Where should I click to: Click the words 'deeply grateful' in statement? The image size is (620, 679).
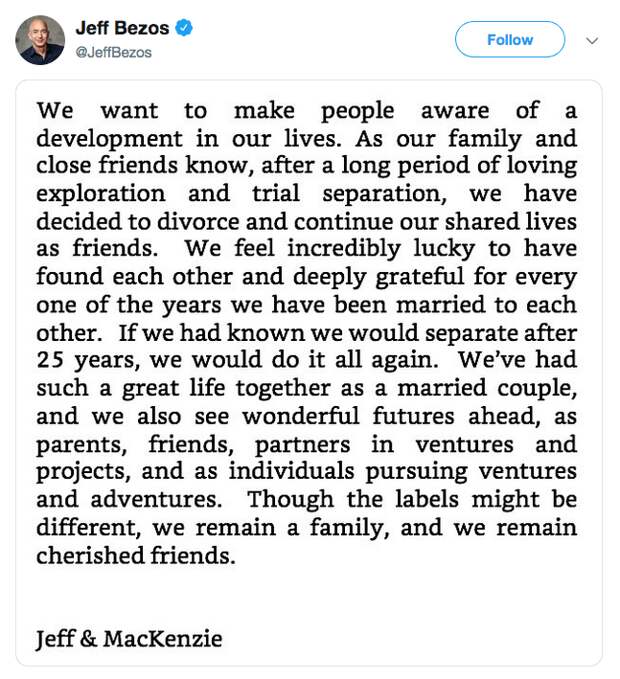point(378,277)
